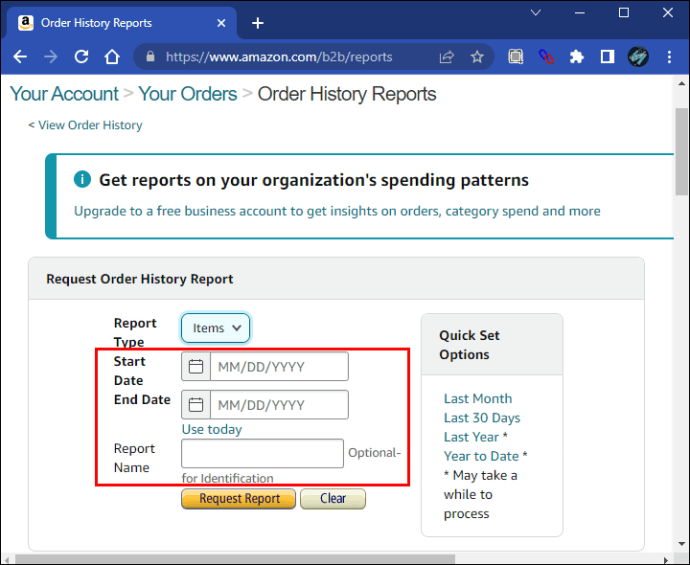Open the browser home page icon

click(112, 57)
